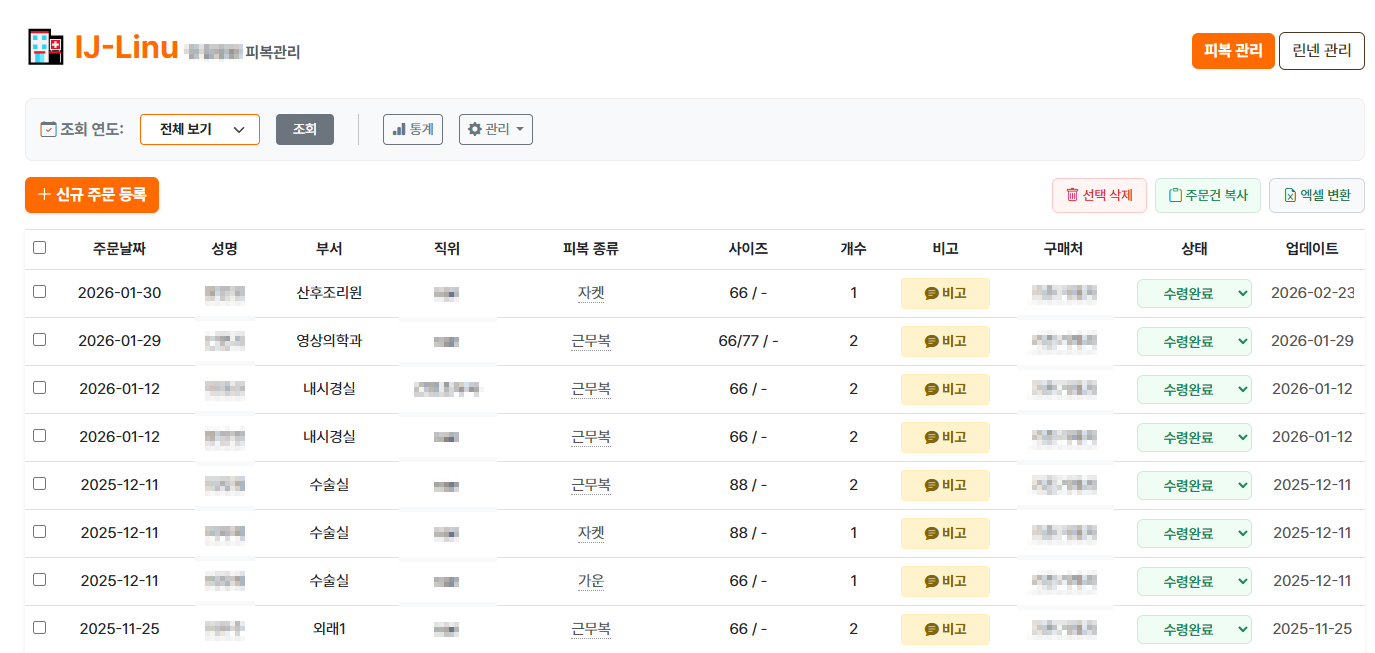1375x653 pixels.
Task: Expand the 관리 gear dropdown menu
Action: point(496,129)
